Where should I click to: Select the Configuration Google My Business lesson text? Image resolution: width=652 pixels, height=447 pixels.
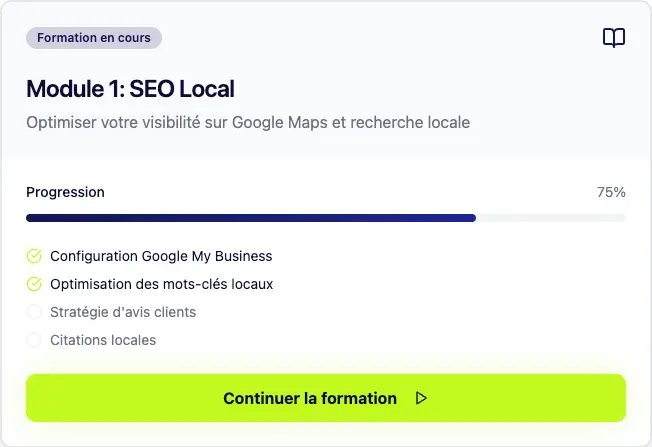pos(161,256)
